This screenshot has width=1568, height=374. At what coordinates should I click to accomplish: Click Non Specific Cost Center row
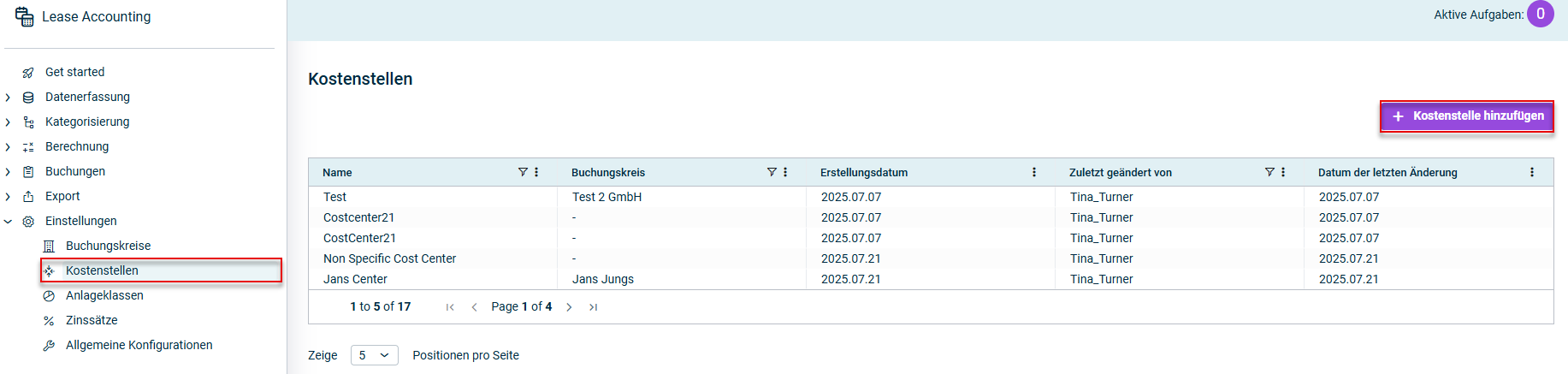pyautogui.click(x=389, y=258)
